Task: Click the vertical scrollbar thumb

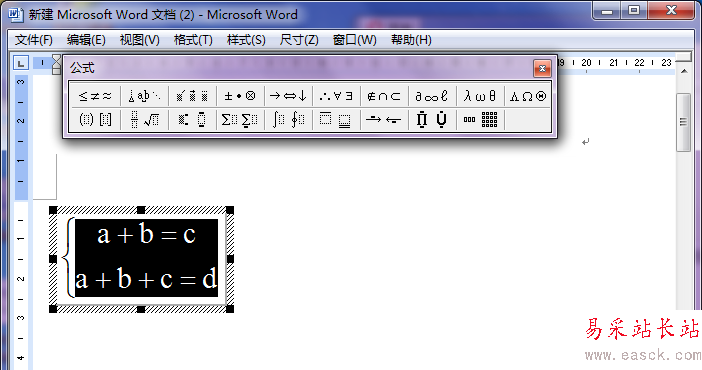Action: 683,122
